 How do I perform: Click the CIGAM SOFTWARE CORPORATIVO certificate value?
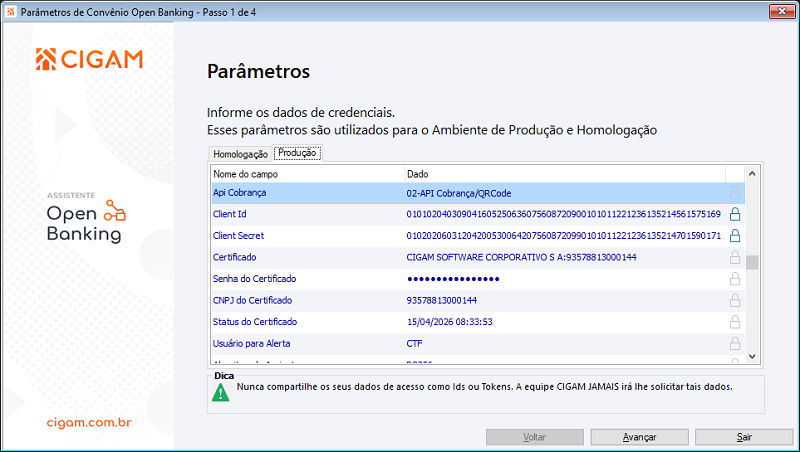(x=521, y=257)
